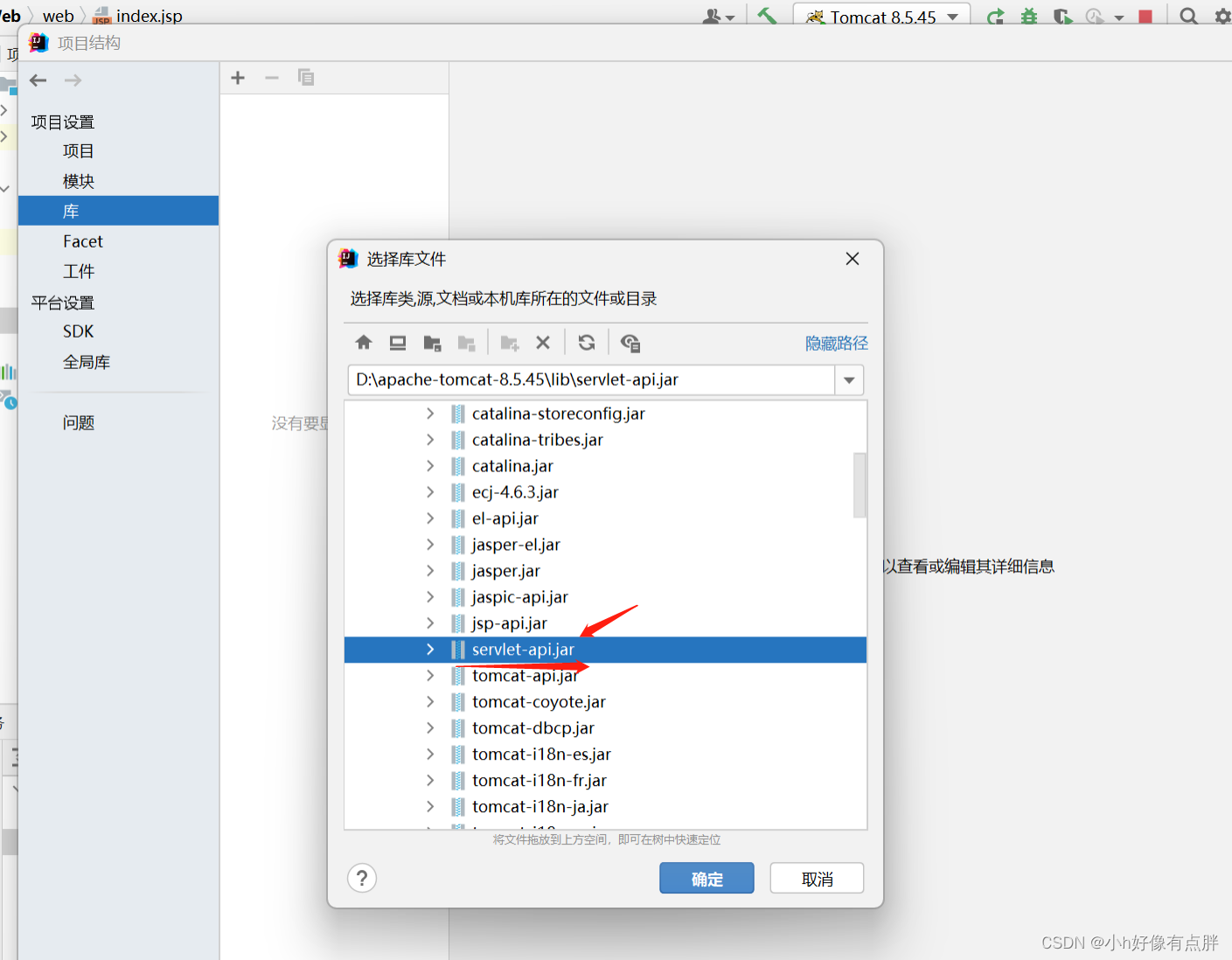Image resolution: width=1232 pixels, height=960 pixels.
Task: Hide the path field via the 隐藏路径 link
Action: click(836, 342)
